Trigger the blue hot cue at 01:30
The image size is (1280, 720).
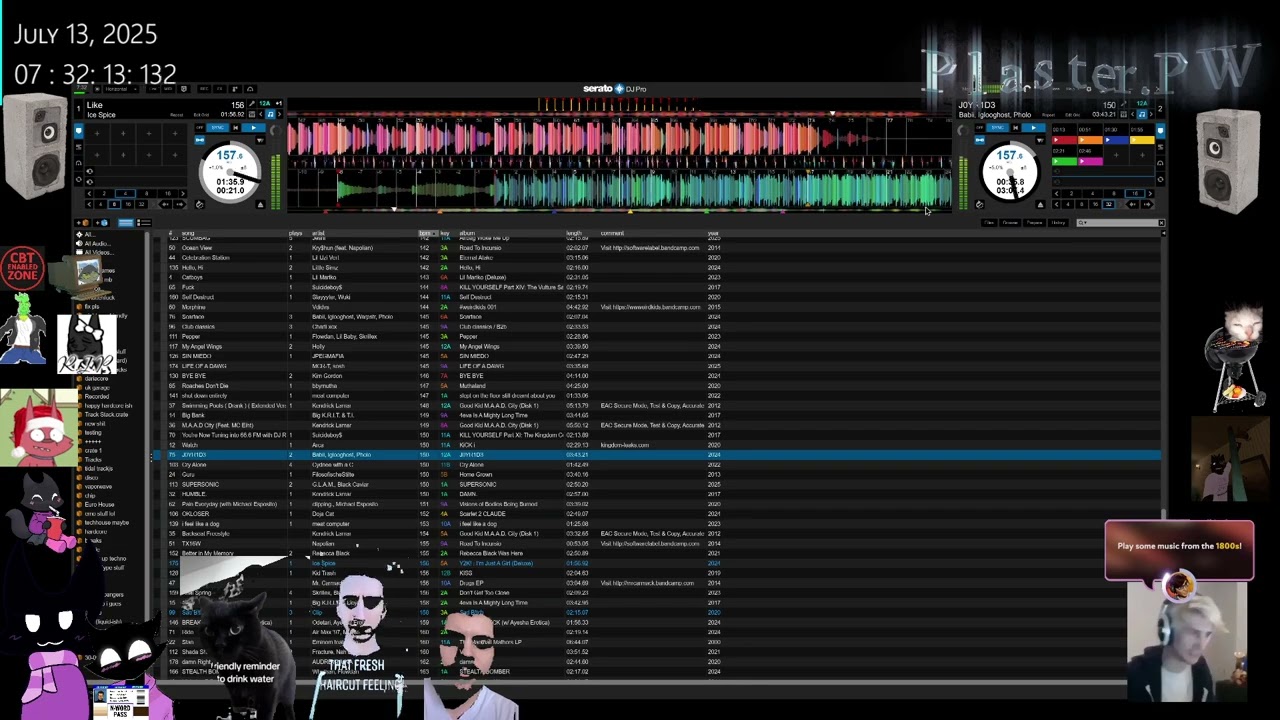tap(1116, 140)
